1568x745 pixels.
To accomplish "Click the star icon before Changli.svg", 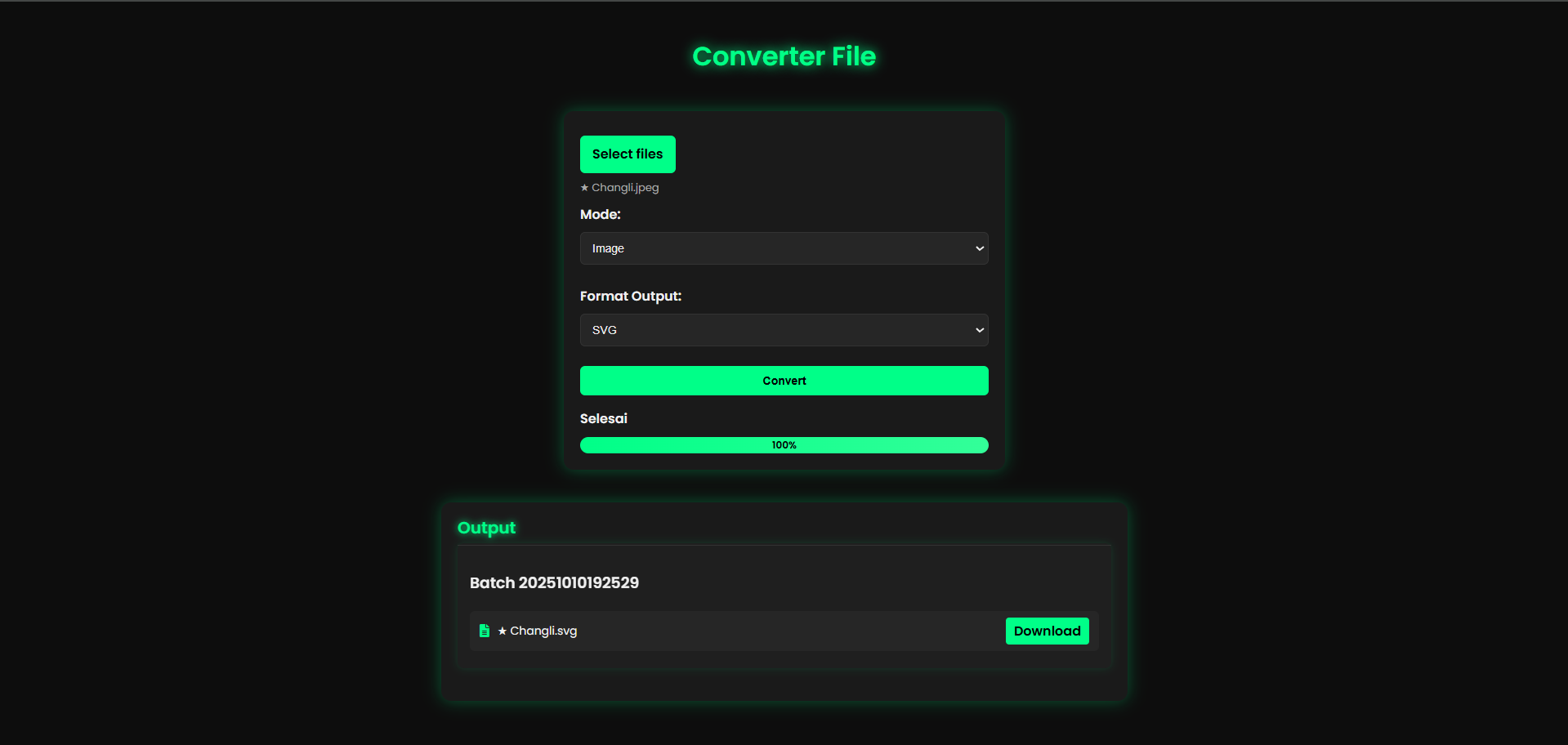I will point(501,631).
